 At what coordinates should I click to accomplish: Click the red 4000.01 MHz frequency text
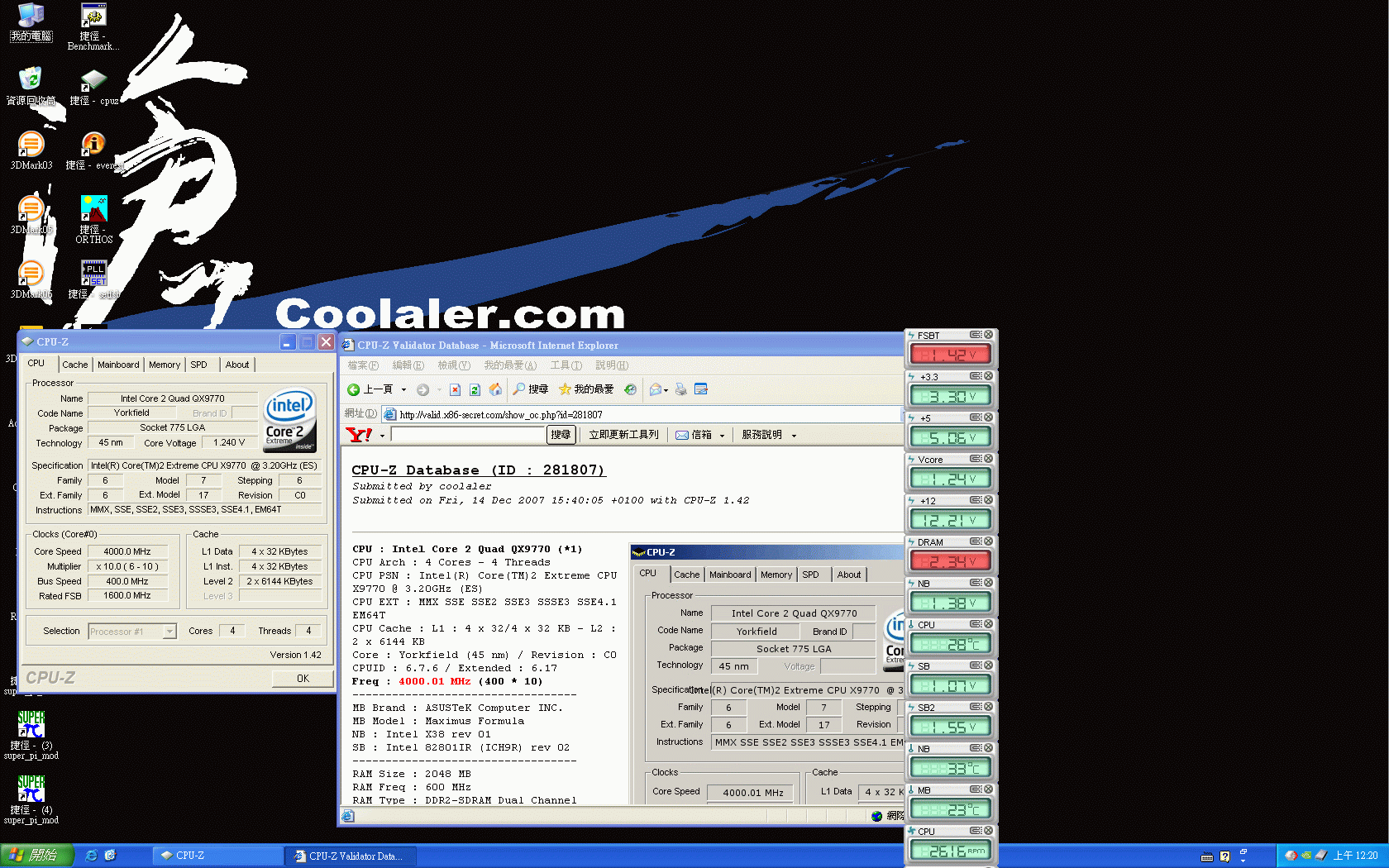435,681
